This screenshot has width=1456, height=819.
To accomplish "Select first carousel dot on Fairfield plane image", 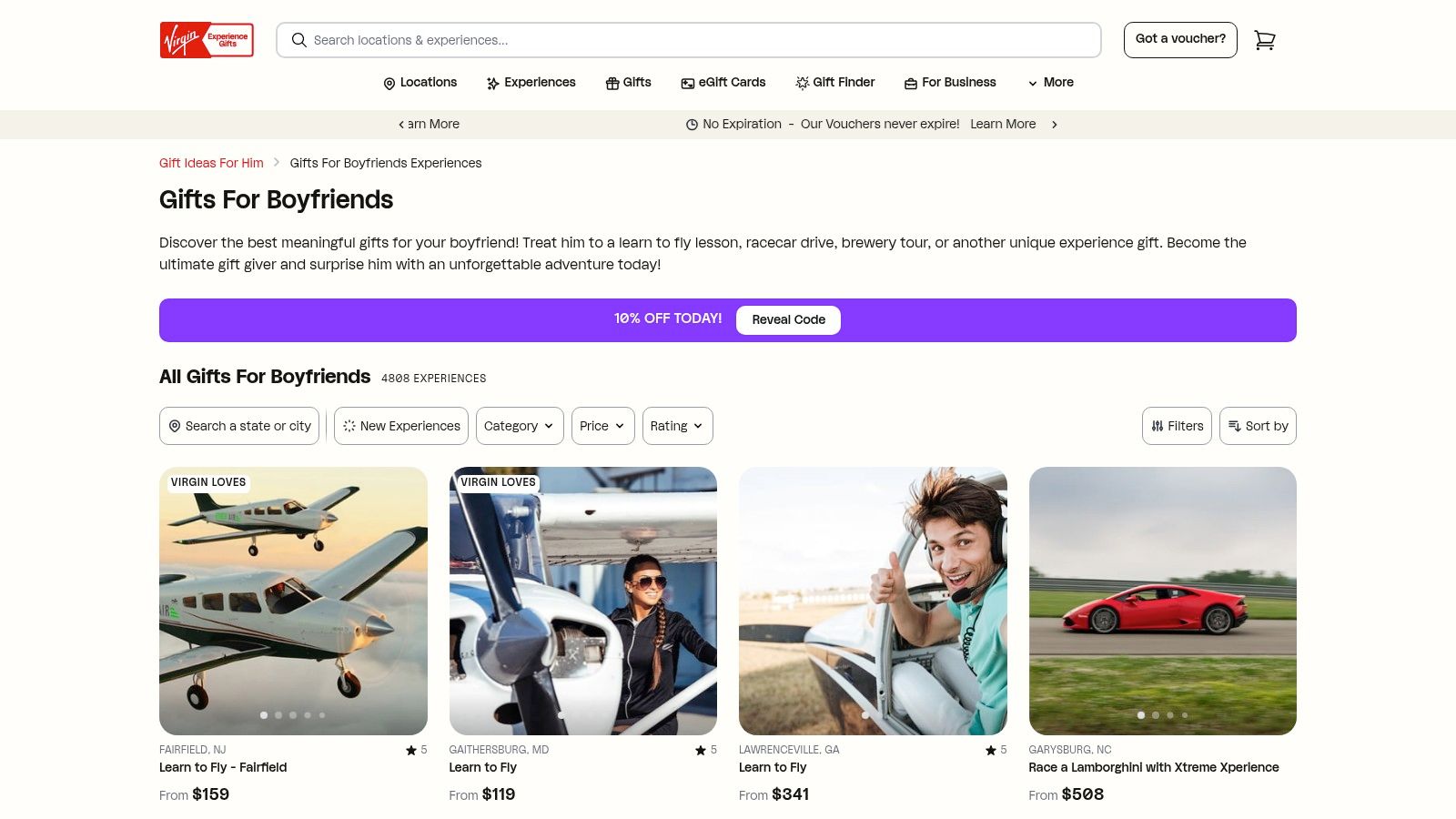I will click(x=264, y=715).
